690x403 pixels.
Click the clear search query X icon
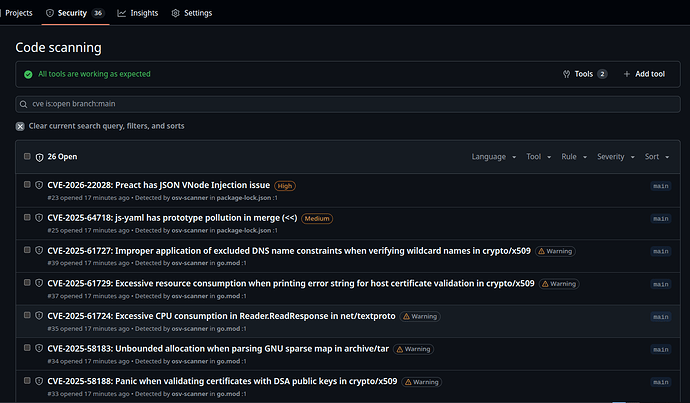coord(21,126)
